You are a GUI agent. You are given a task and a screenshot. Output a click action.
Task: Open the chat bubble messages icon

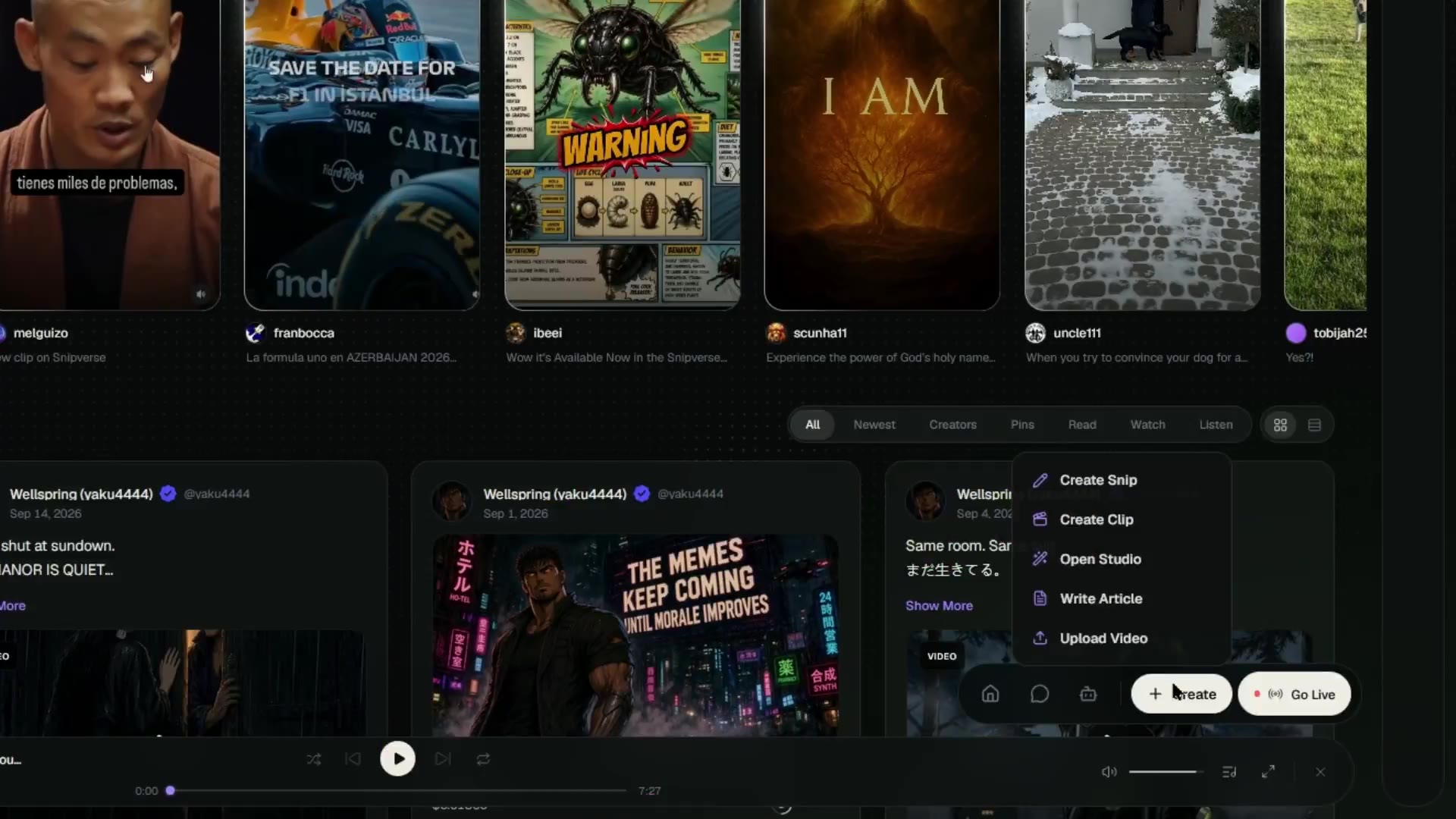pyautogui.click(x=1040, y=694)
